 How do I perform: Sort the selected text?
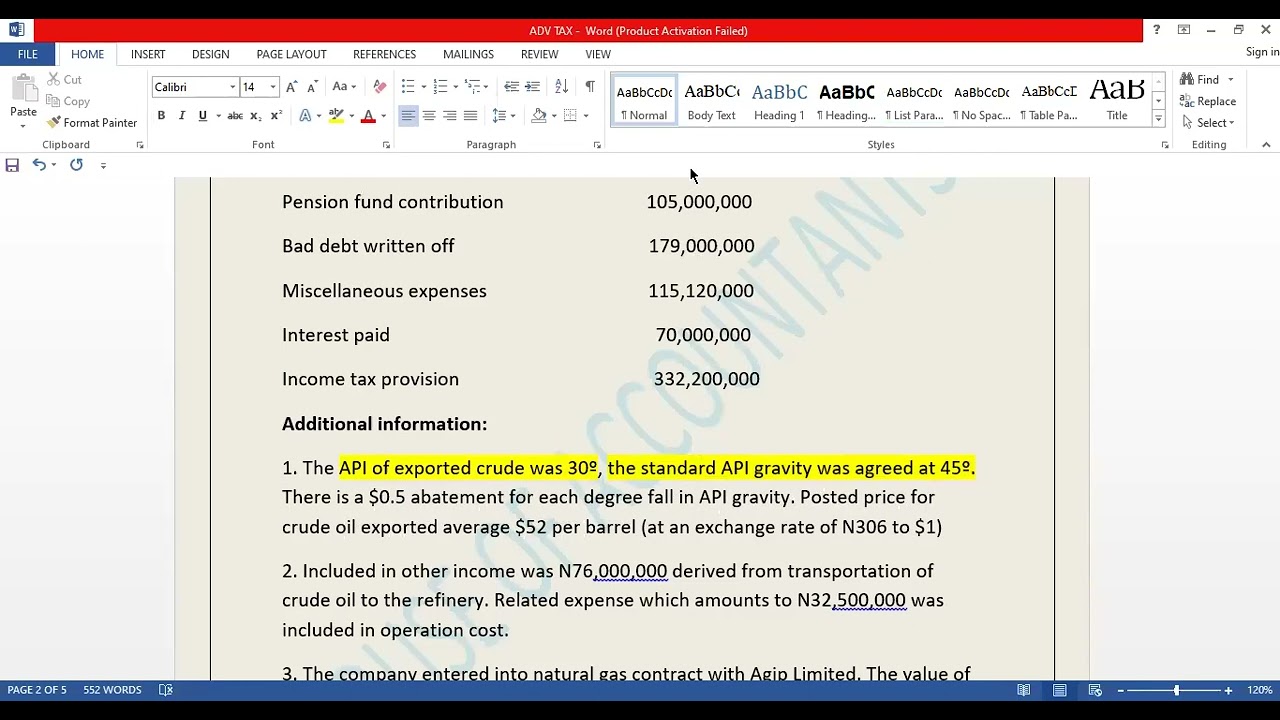561,87
